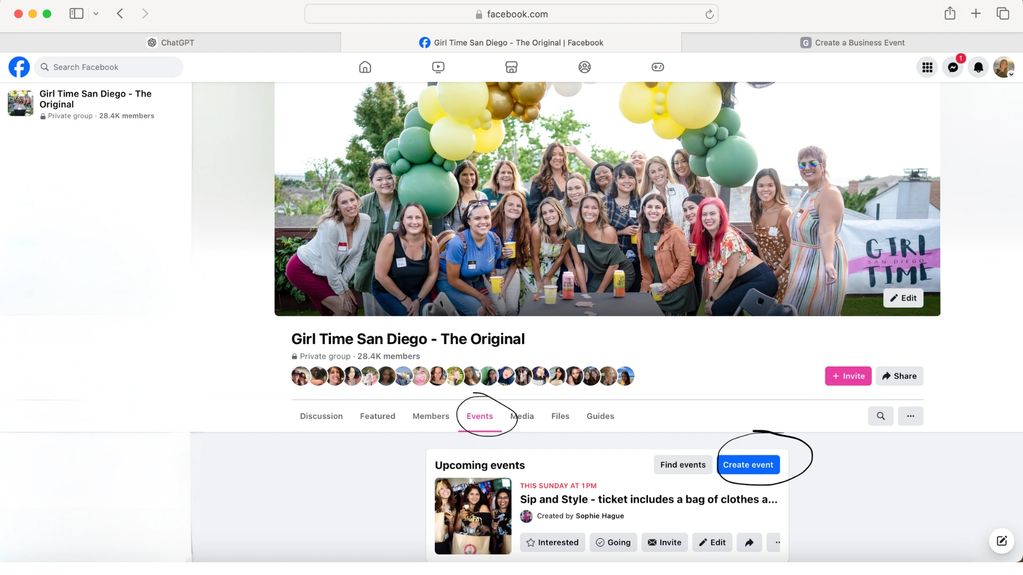
Task: Edit the Sip and Style event
Action: pos(712,542)
